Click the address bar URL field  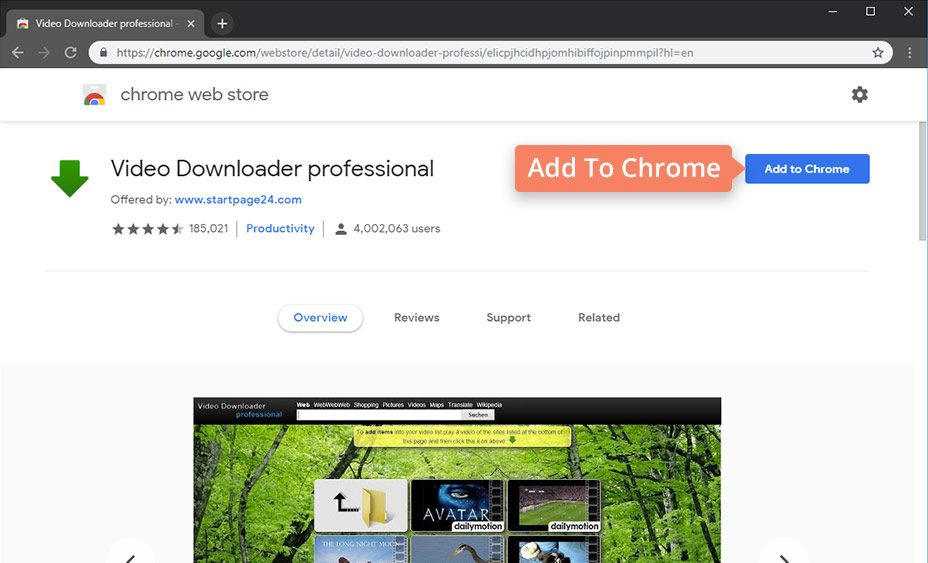[490, 53]
